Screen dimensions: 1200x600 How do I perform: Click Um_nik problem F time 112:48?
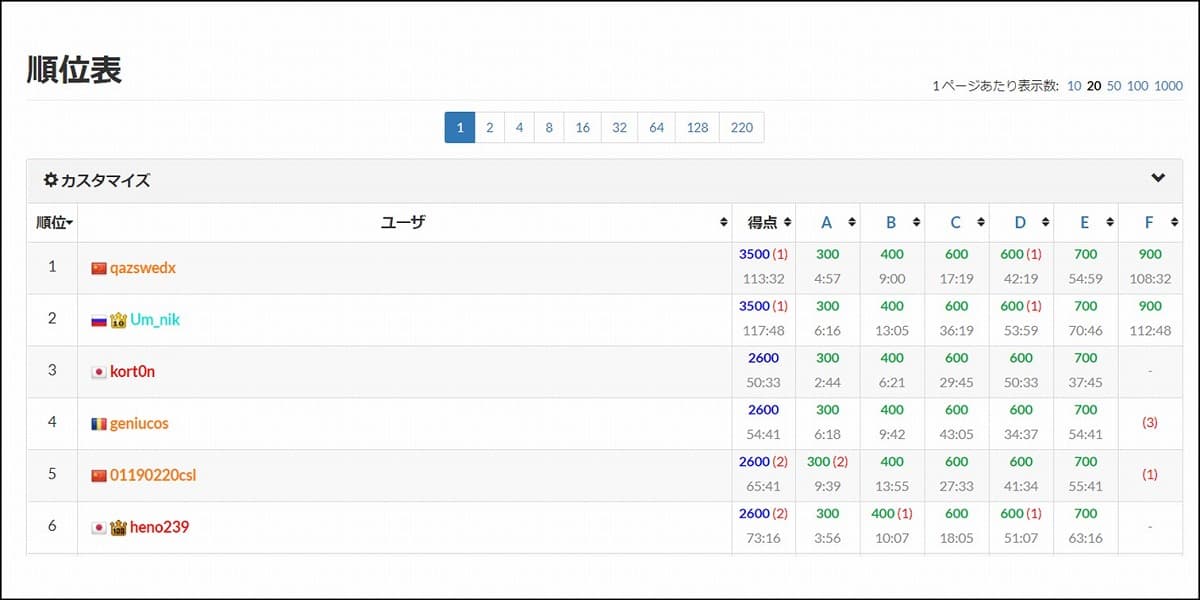click(1150, 330)
